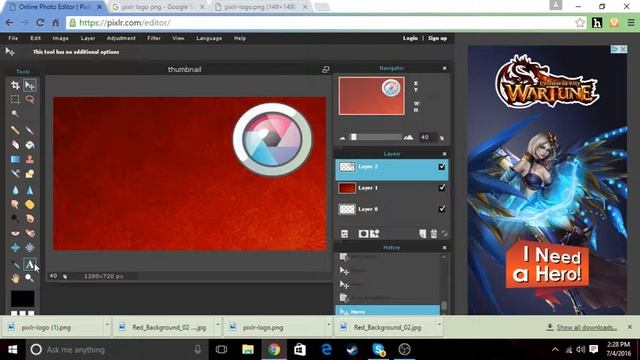Open File Explorer from taskbar
The width and height of the screenshot is (640, 360).
click(x=248, y=349)
